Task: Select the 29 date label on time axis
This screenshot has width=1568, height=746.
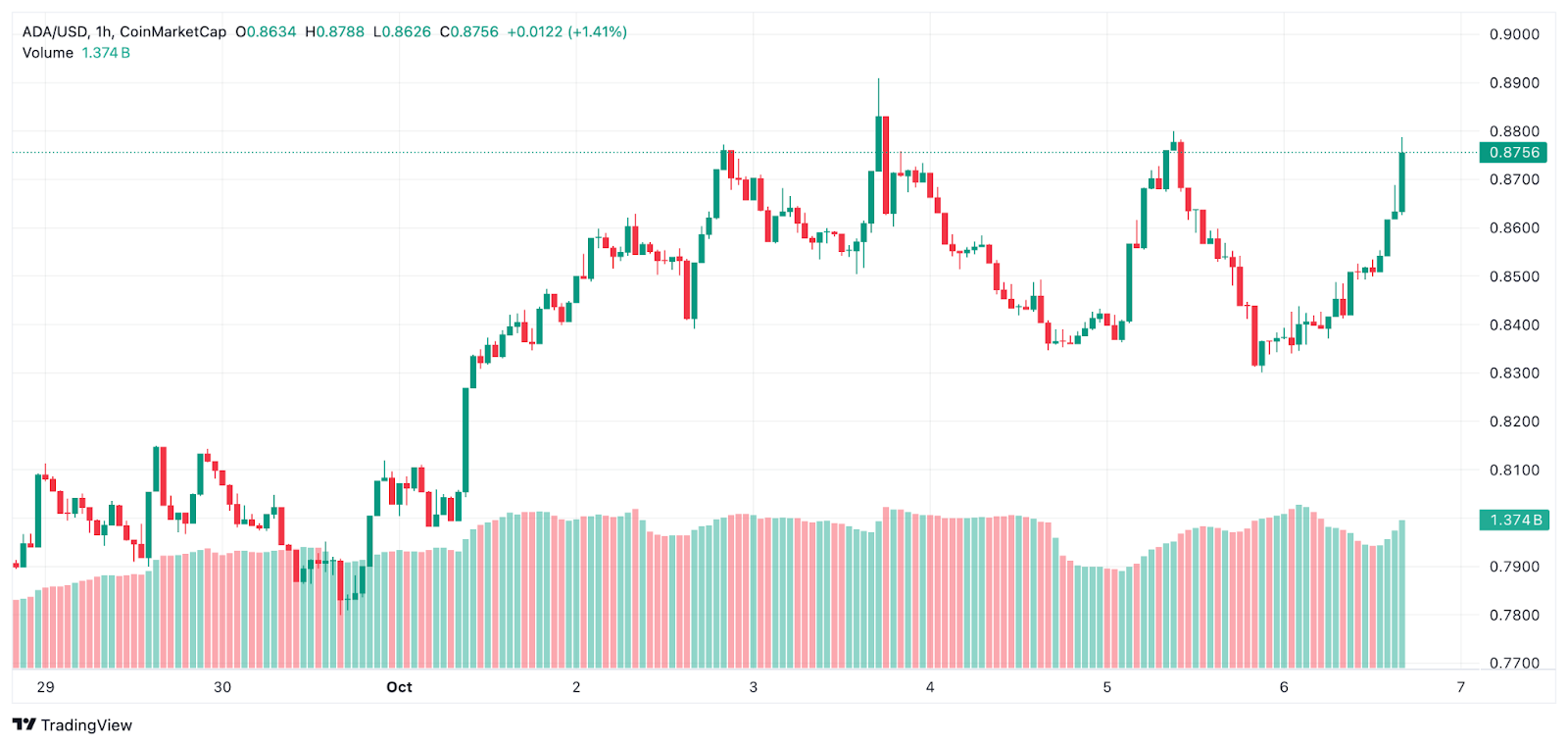Action: click(45, 687)
